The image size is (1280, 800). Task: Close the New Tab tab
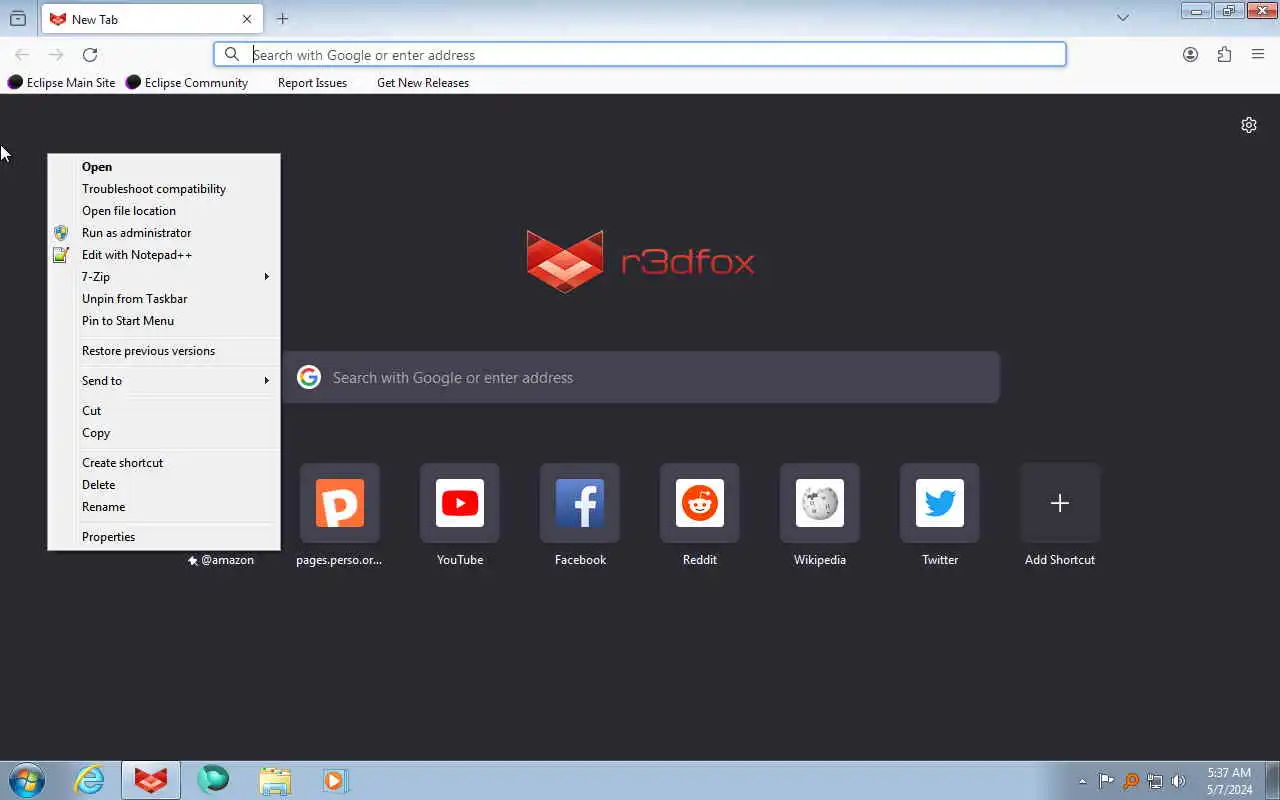[247, 19]
